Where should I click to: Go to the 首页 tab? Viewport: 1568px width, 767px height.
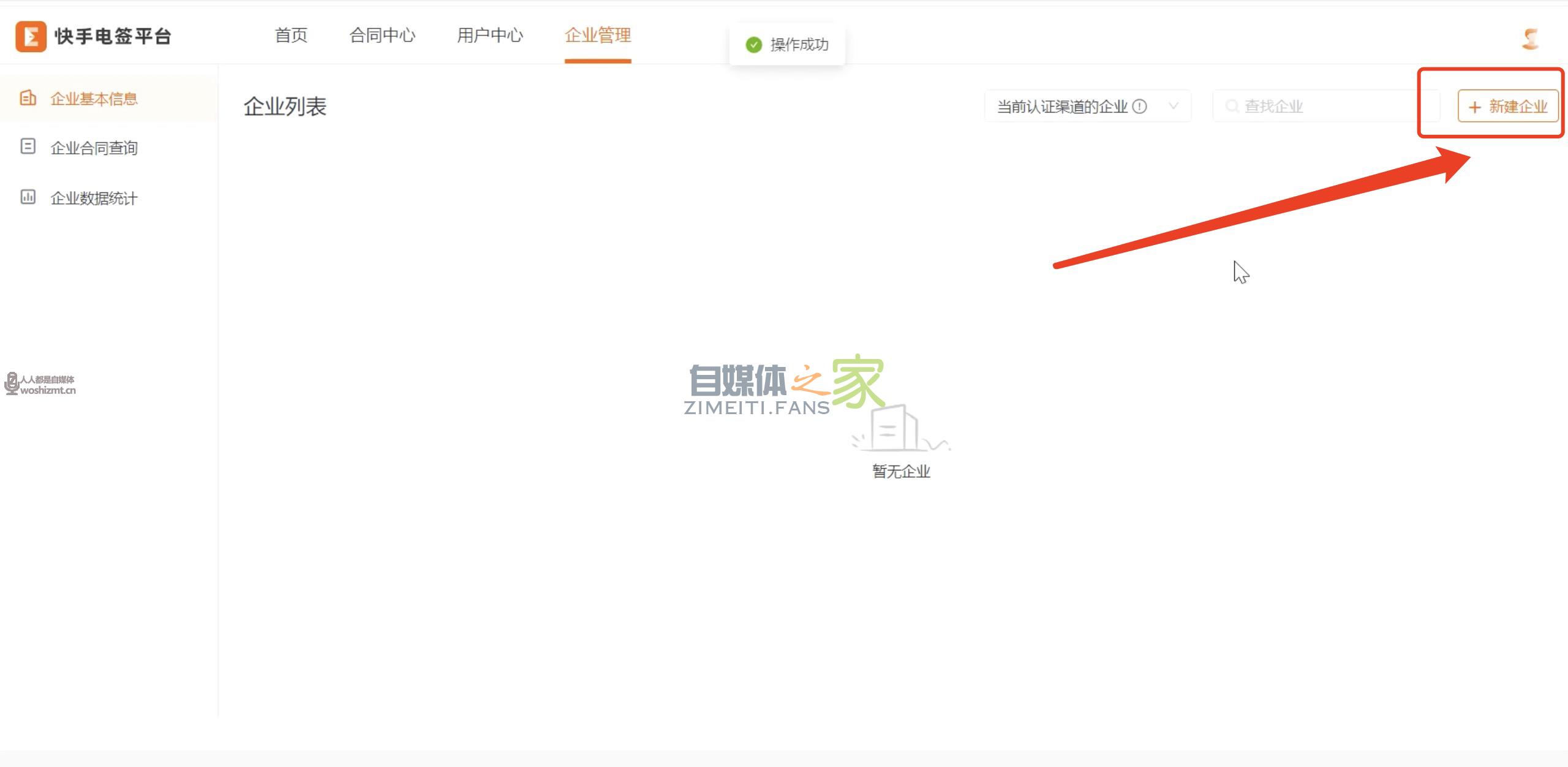click(x=291, y=36)
